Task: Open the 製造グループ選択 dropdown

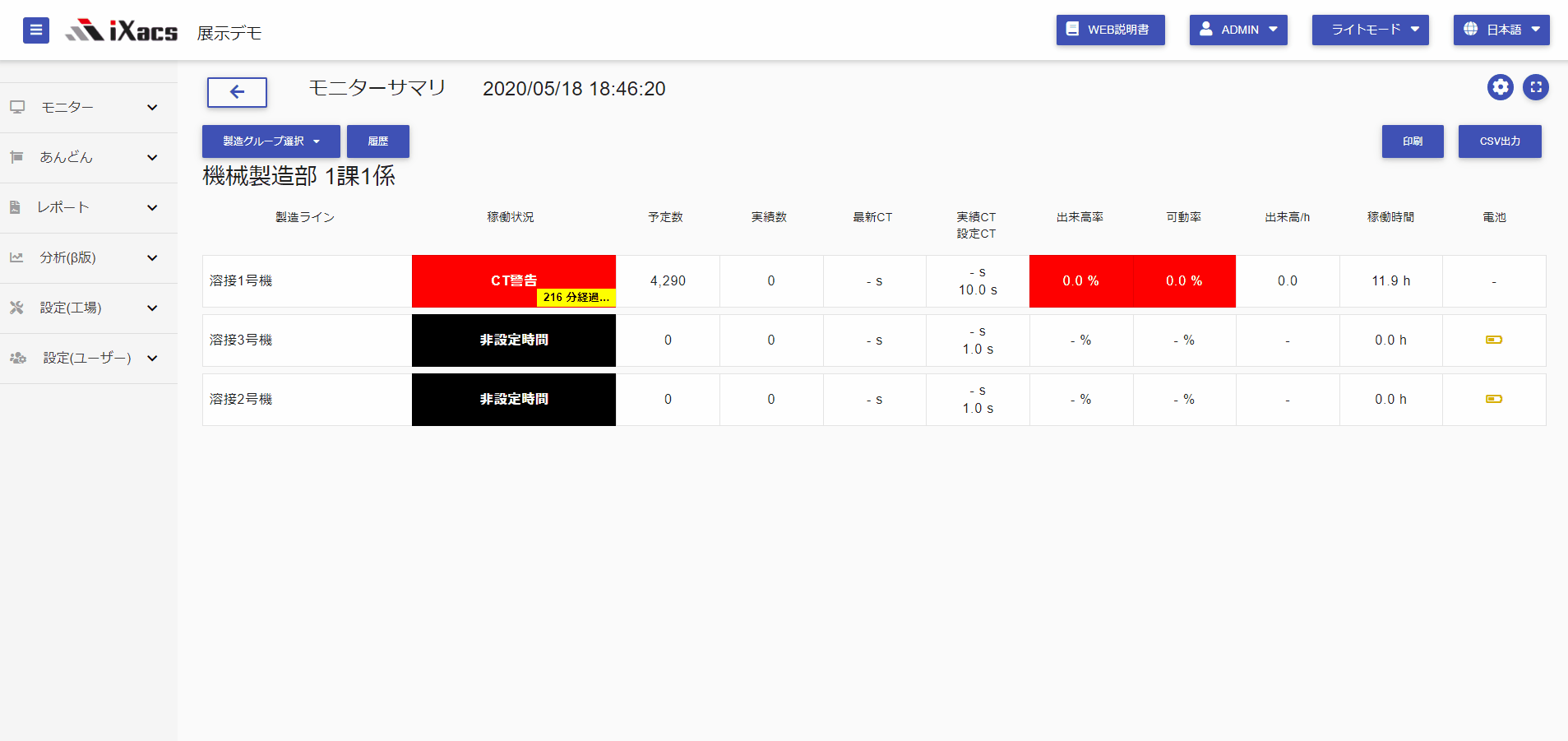Action: [271, 141]
